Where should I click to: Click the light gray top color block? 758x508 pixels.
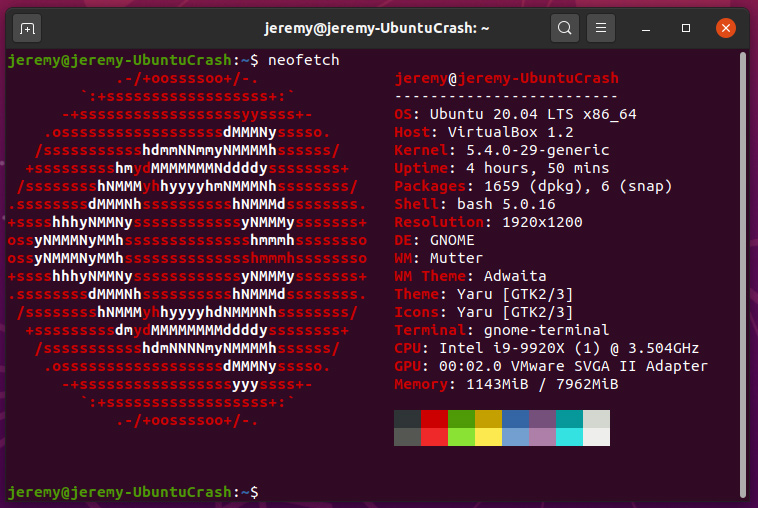597,419
